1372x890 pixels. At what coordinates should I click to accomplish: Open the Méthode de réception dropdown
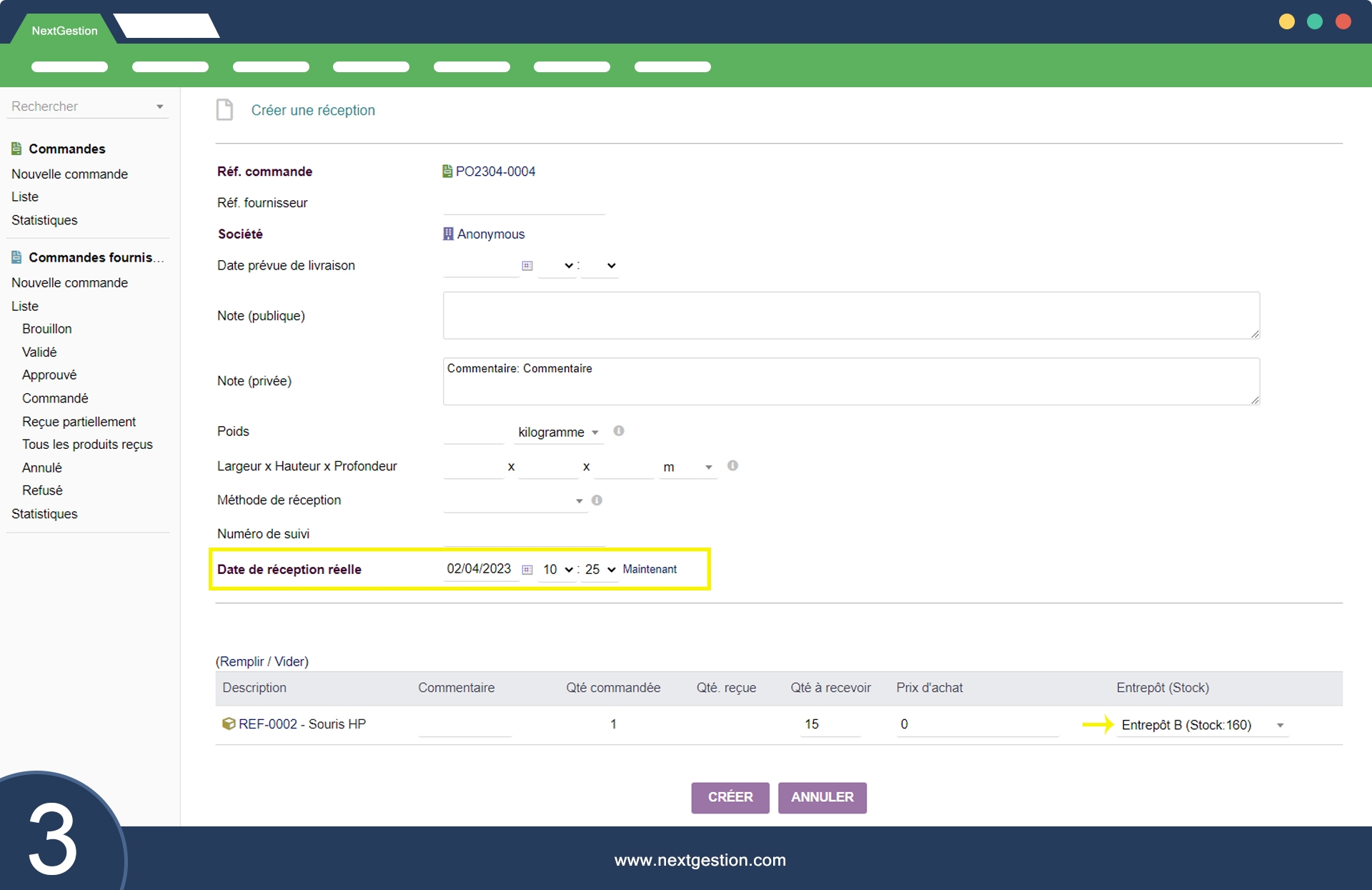(514, 500)
